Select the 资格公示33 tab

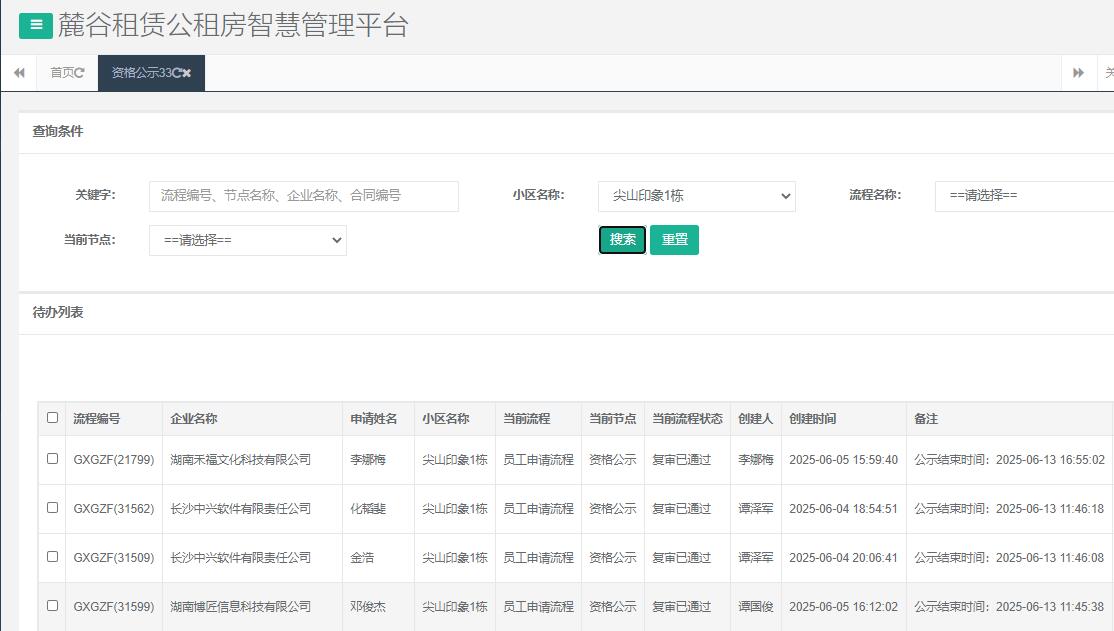point(140,73)
